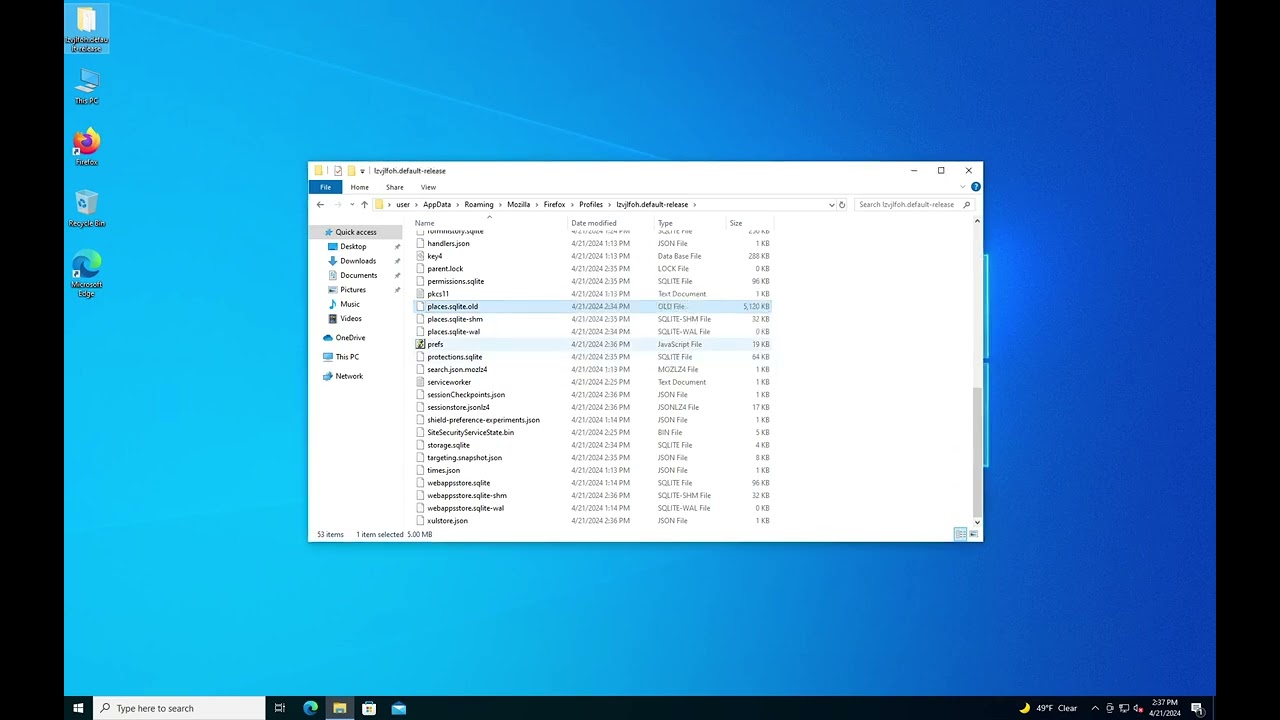
Task: Click Type here to search box
Action: pyautogui.click(x=180, y=708)
